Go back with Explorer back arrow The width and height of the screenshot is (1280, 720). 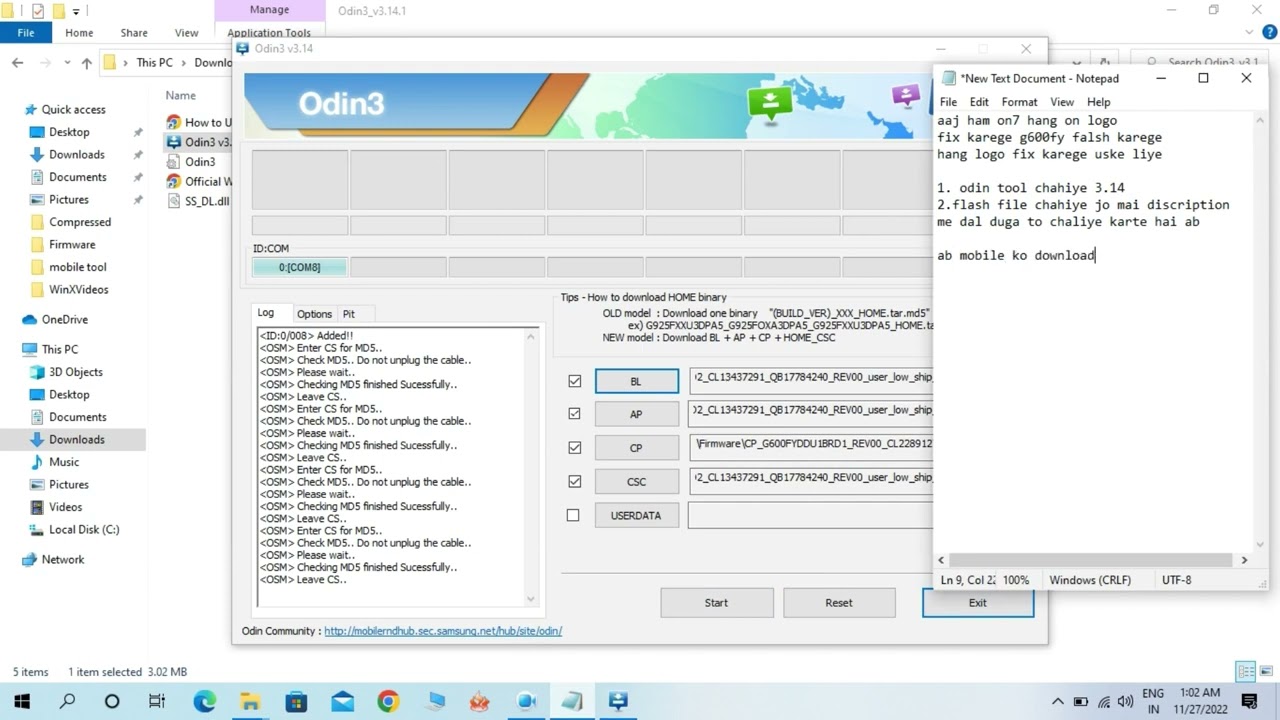(x=17, y=62)
